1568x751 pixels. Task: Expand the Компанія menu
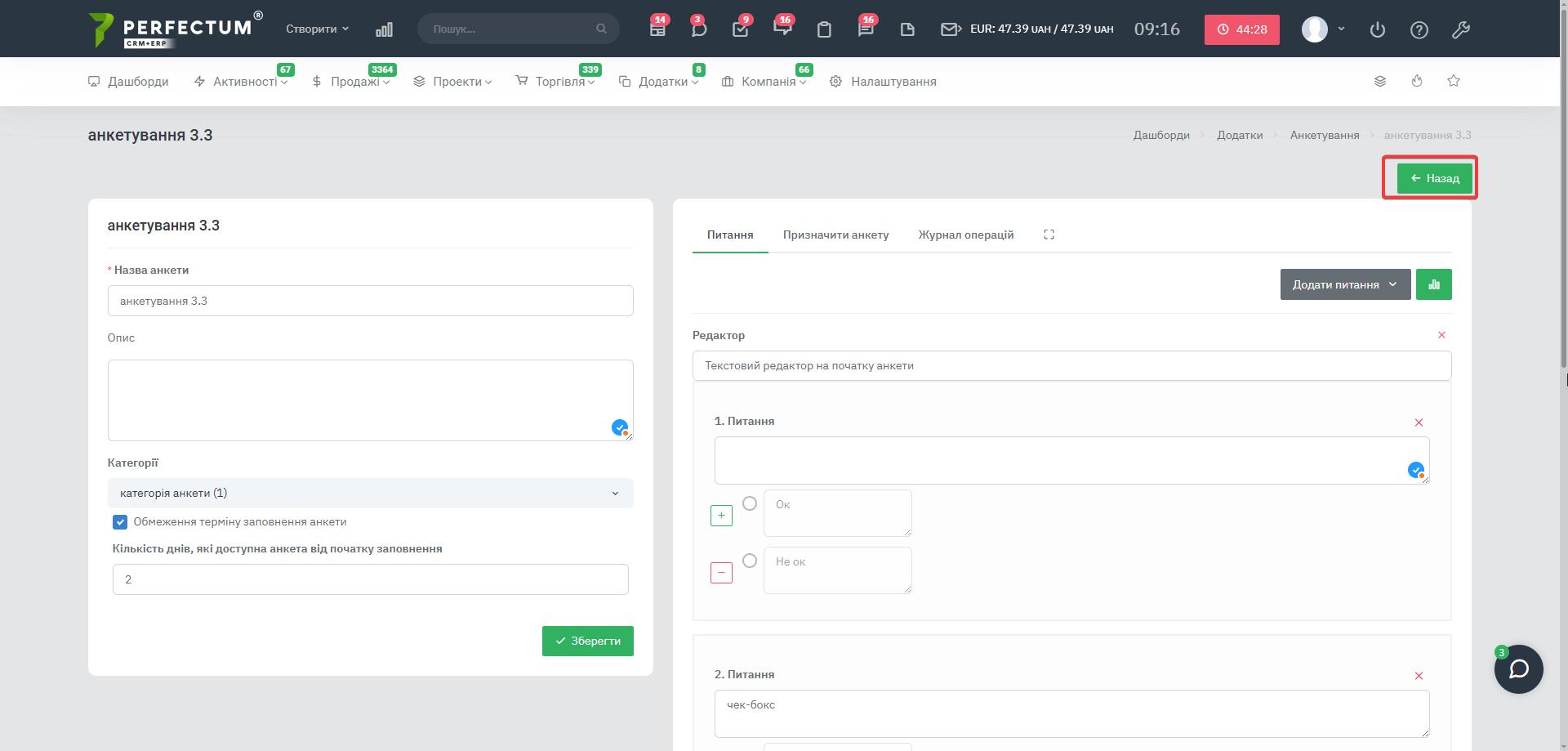pos(764,82)
